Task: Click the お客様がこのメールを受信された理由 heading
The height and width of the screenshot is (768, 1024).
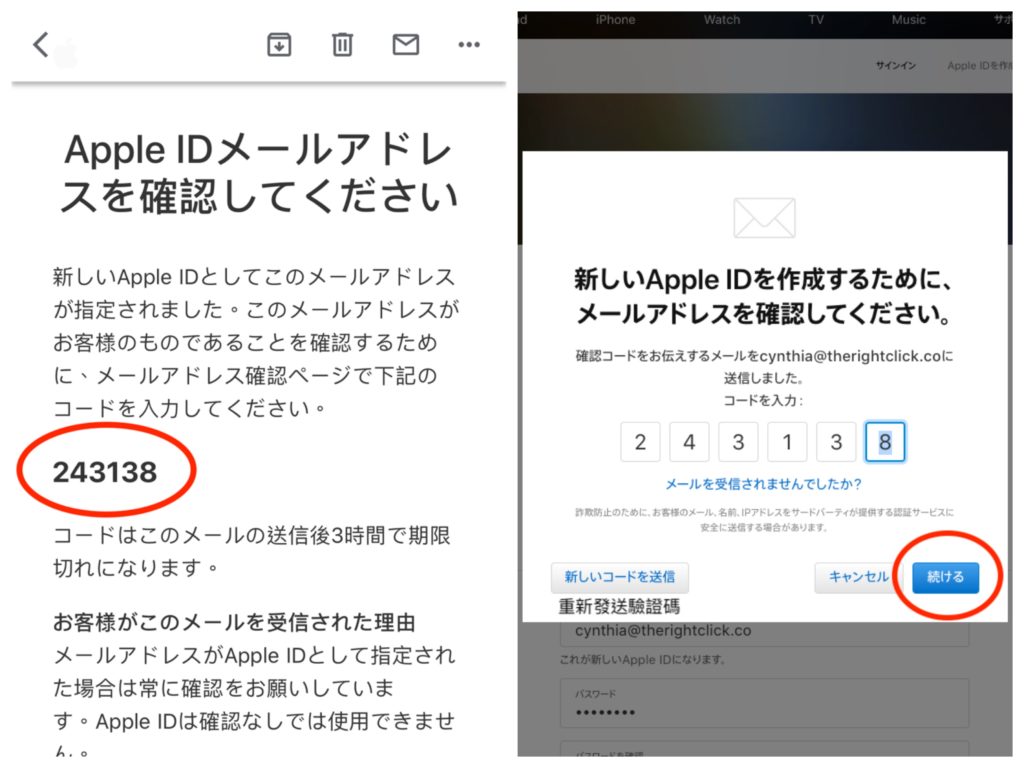Action: pos(234,622)
